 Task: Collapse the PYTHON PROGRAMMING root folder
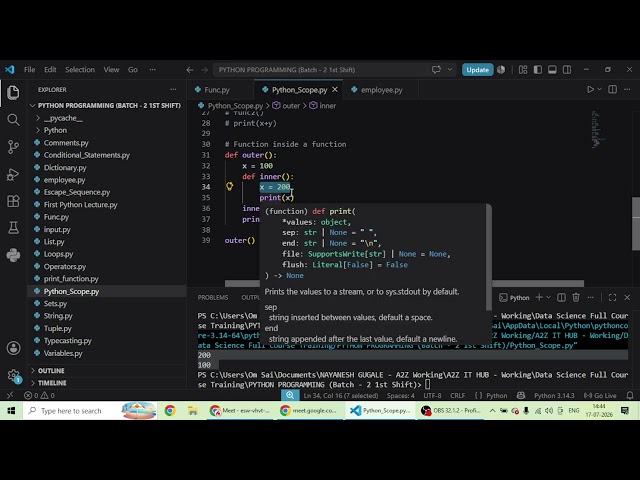105,105
